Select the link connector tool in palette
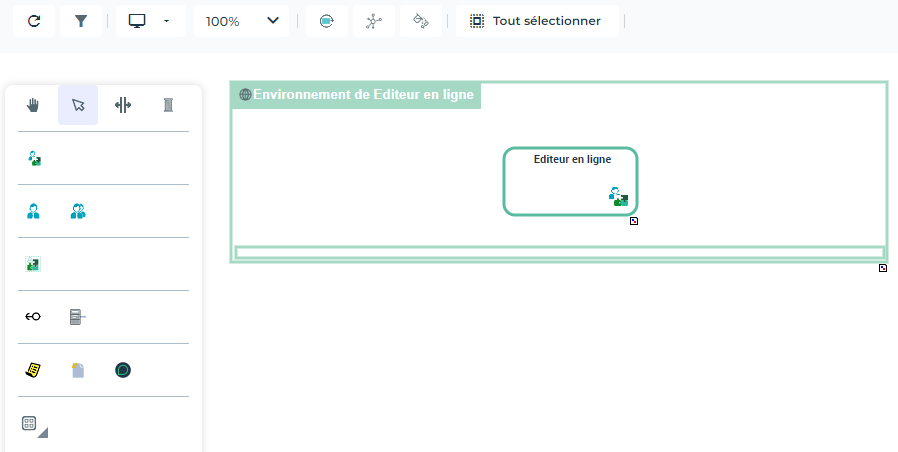898x452 pixels. point(33,317)
